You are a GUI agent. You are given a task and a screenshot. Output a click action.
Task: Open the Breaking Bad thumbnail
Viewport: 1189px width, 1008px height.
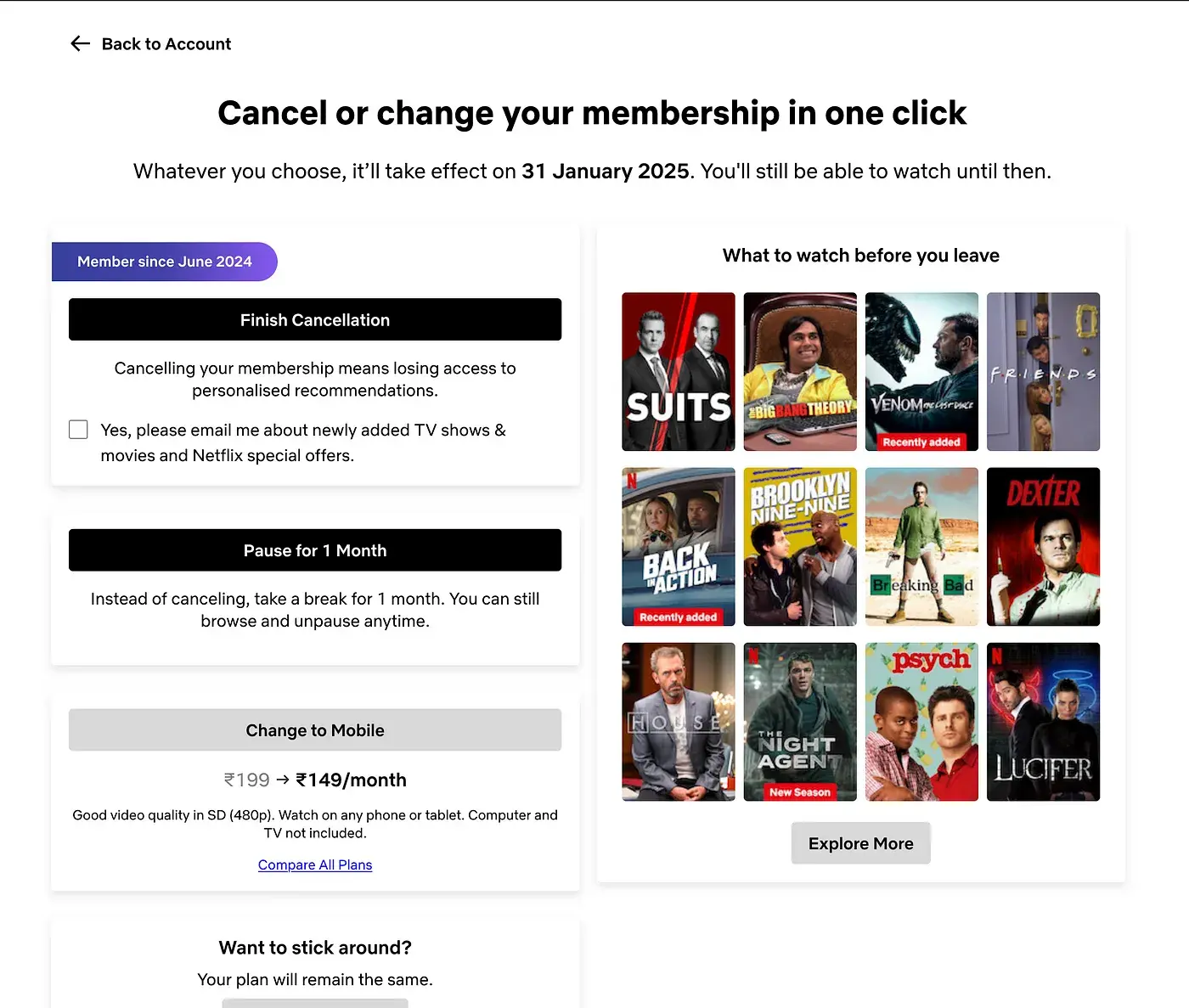(921, 546)
